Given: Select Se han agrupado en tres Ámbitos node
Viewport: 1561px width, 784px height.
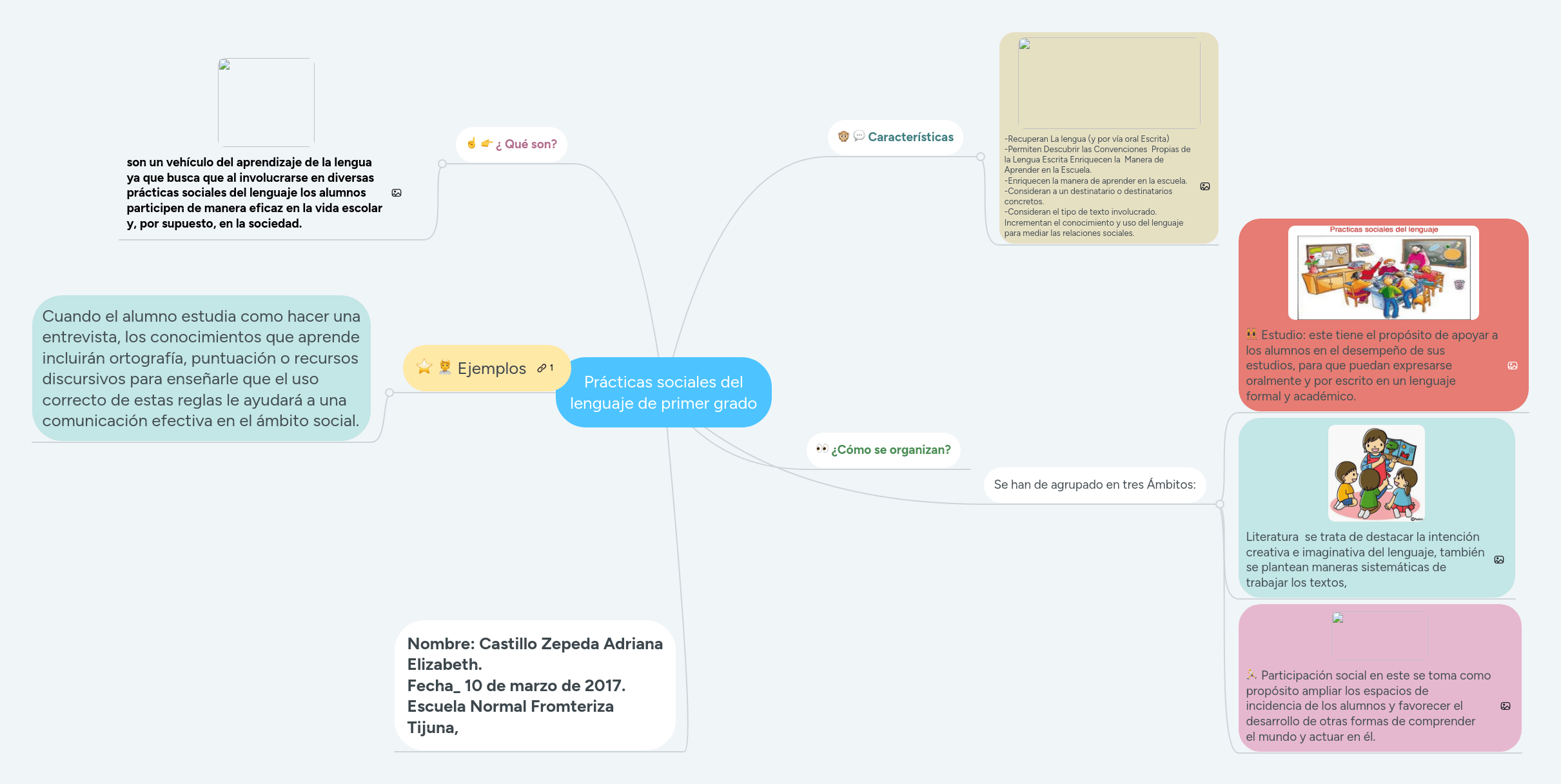Looking at the screenshot, I should point(1094,485).
